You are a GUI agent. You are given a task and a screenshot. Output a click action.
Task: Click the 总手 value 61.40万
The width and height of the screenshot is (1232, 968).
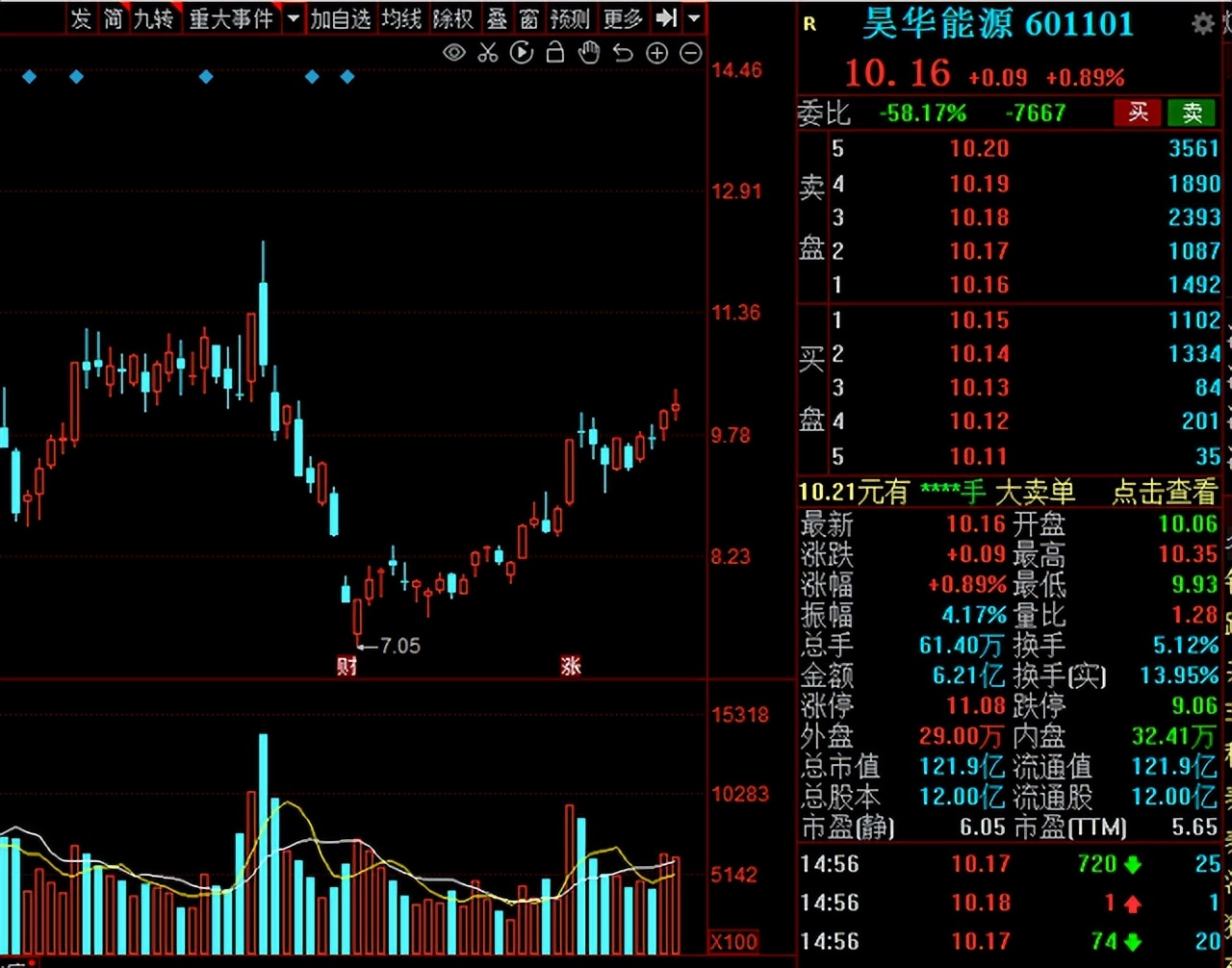[962, 646]
